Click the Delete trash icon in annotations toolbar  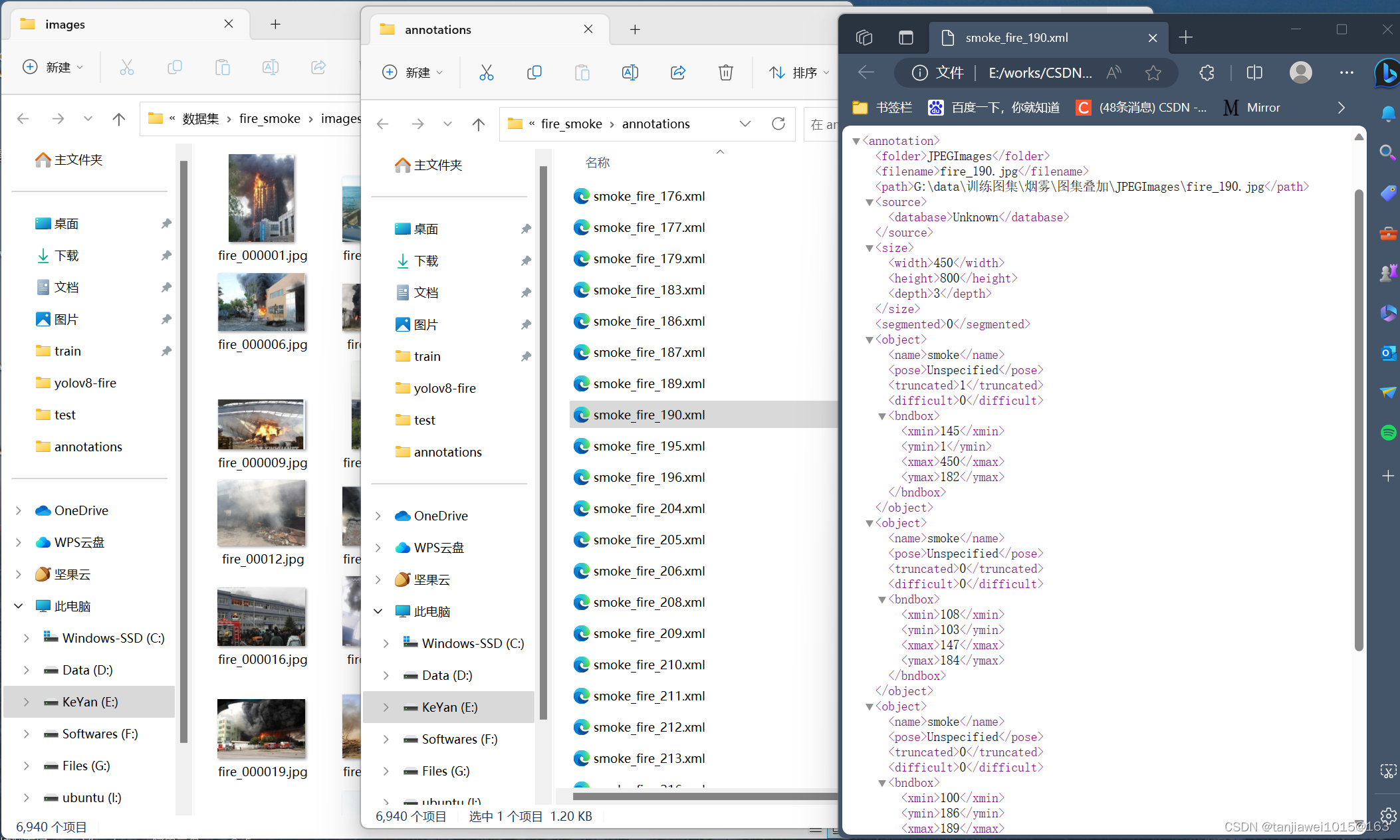tap(725, 72)
